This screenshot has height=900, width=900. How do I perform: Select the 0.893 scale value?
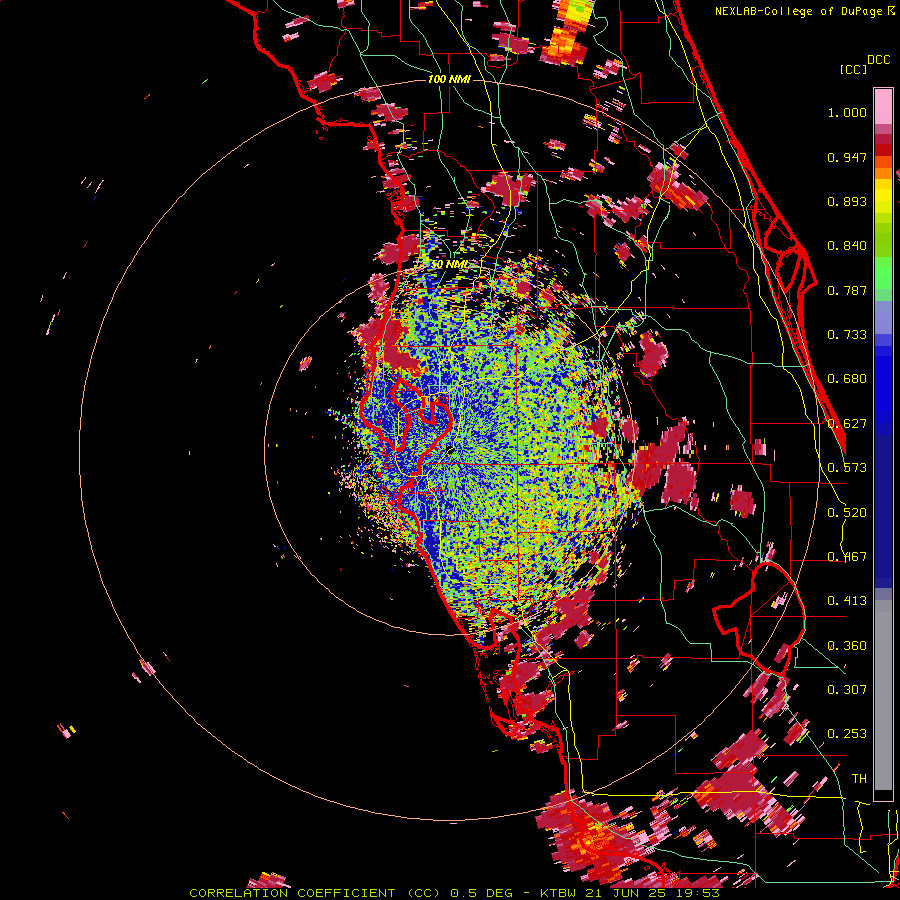pos(847,201)
